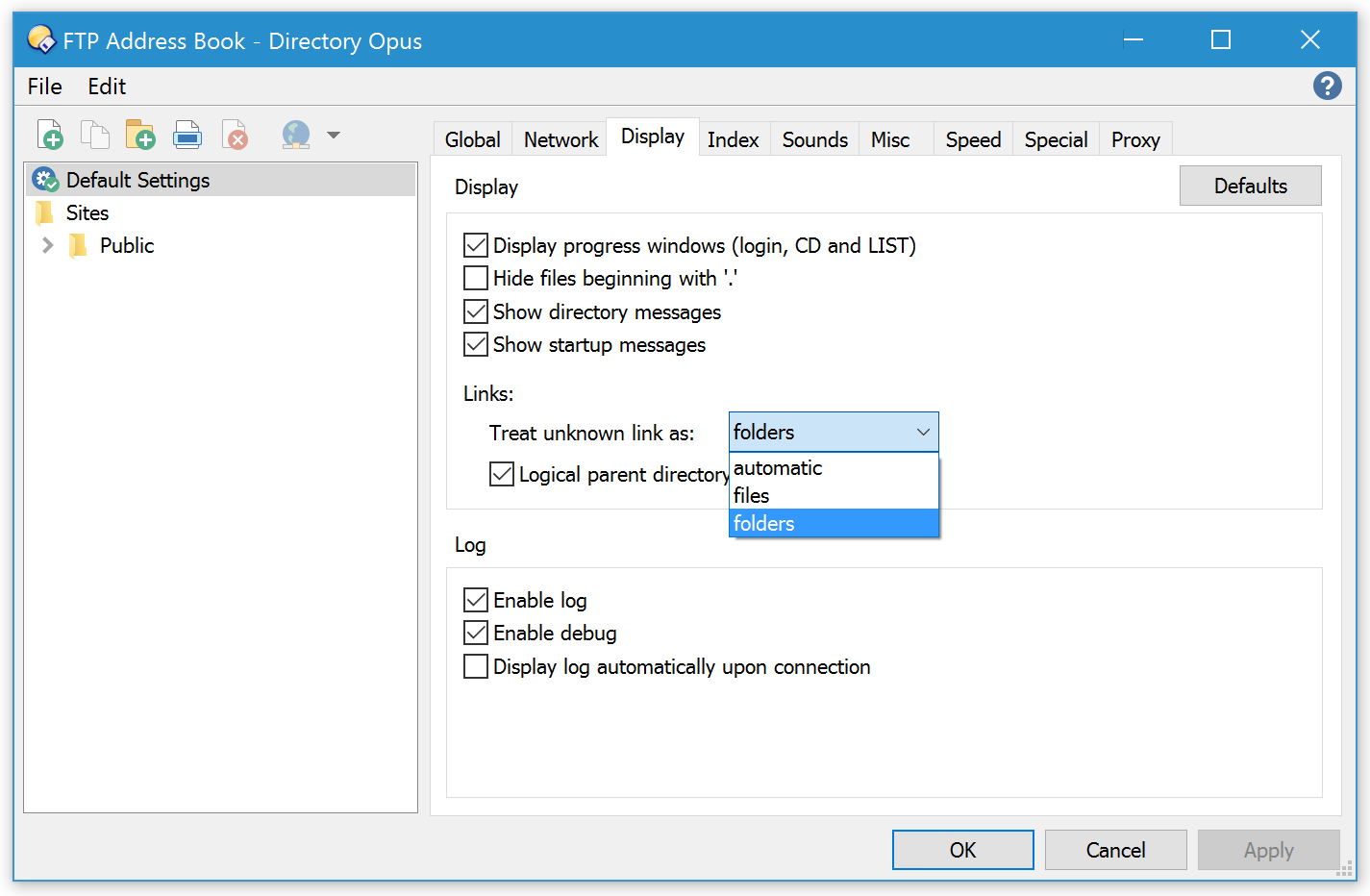The image size is (1370, 896).
Task: Click the Cancel button
Action: 1115,850
